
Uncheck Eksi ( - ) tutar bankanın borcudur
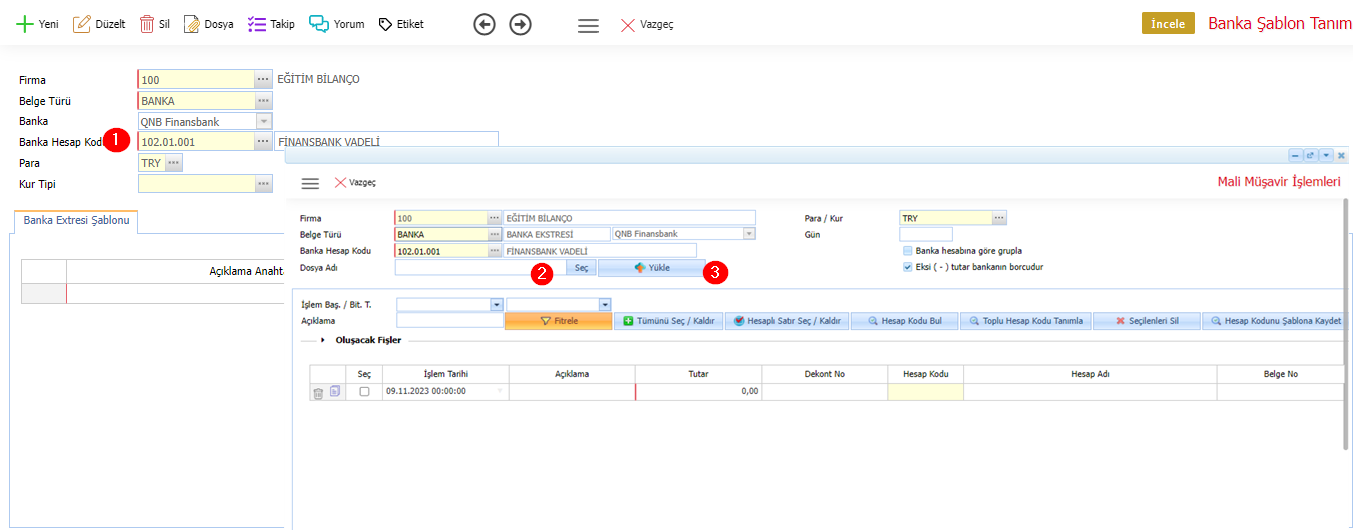[907, 267]
